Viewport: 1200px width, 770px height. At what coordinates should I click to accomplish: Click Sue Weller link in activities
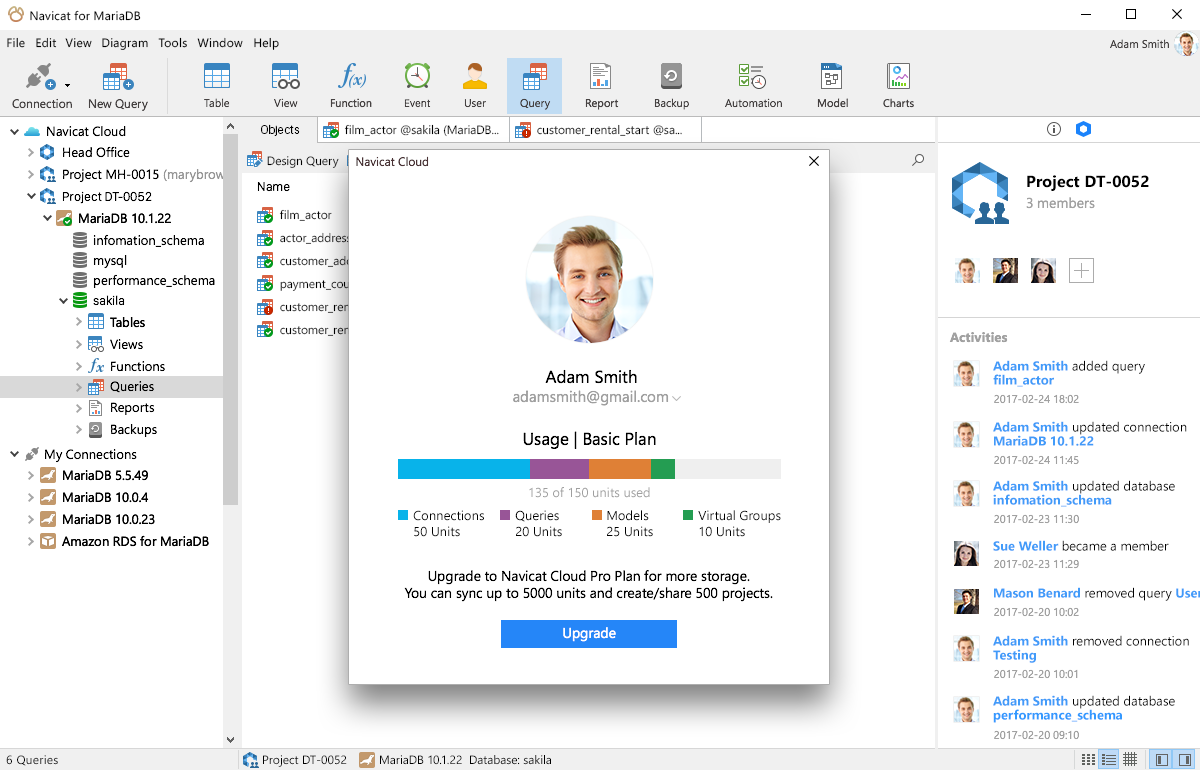[1025, 546]
